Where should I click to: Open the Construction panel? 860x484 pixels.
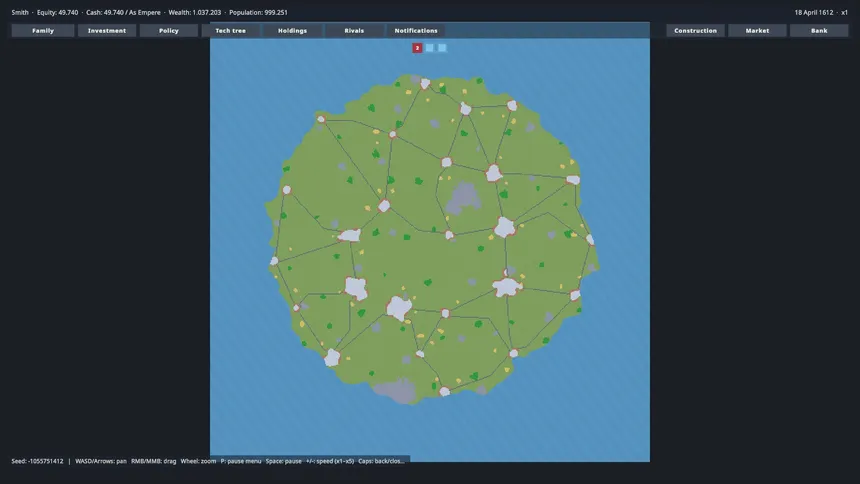click(x=695, y=31)
